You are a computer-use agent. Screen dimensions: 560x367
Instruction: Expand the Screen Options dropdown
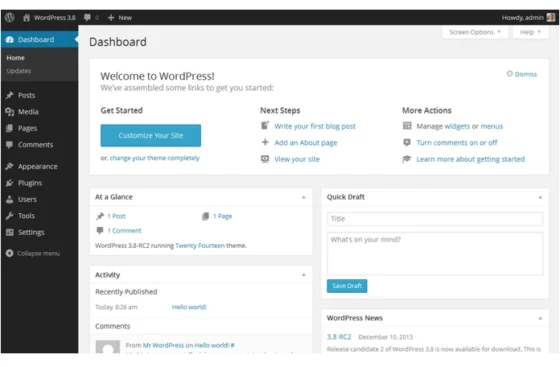[475, 32]
